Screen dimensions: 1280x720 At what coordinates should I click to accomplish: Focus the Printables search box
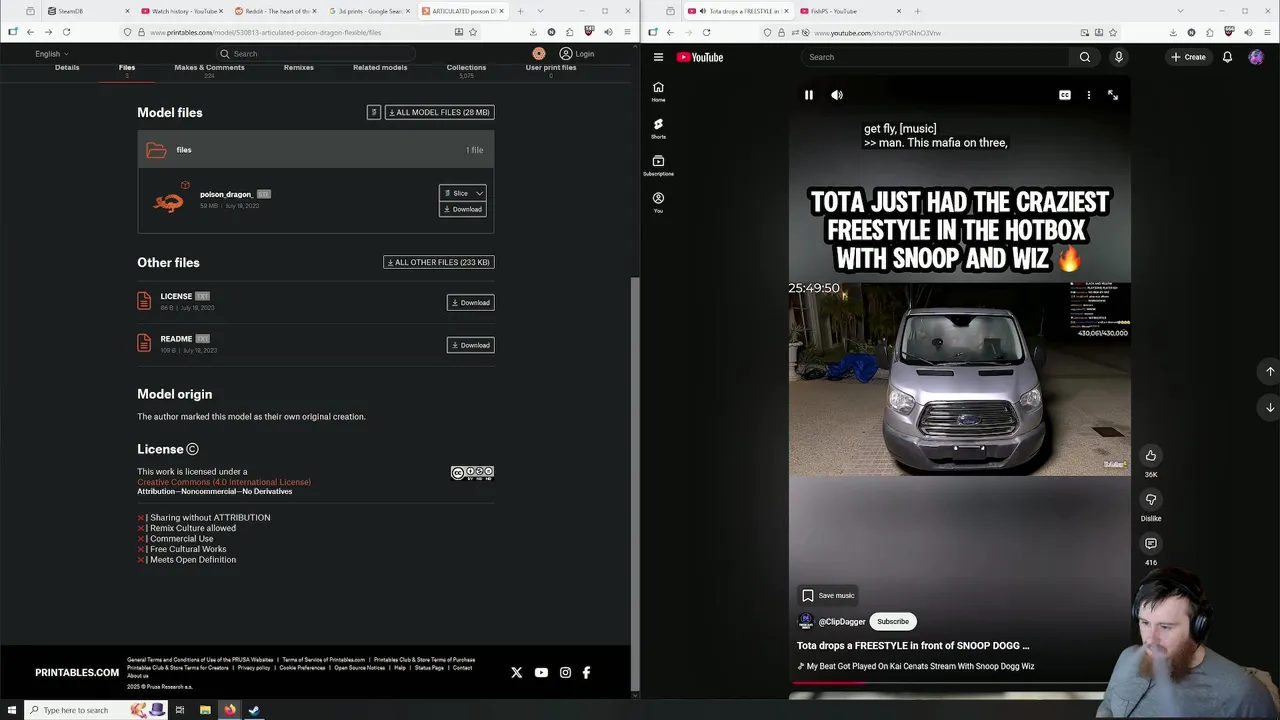[315, 54]
